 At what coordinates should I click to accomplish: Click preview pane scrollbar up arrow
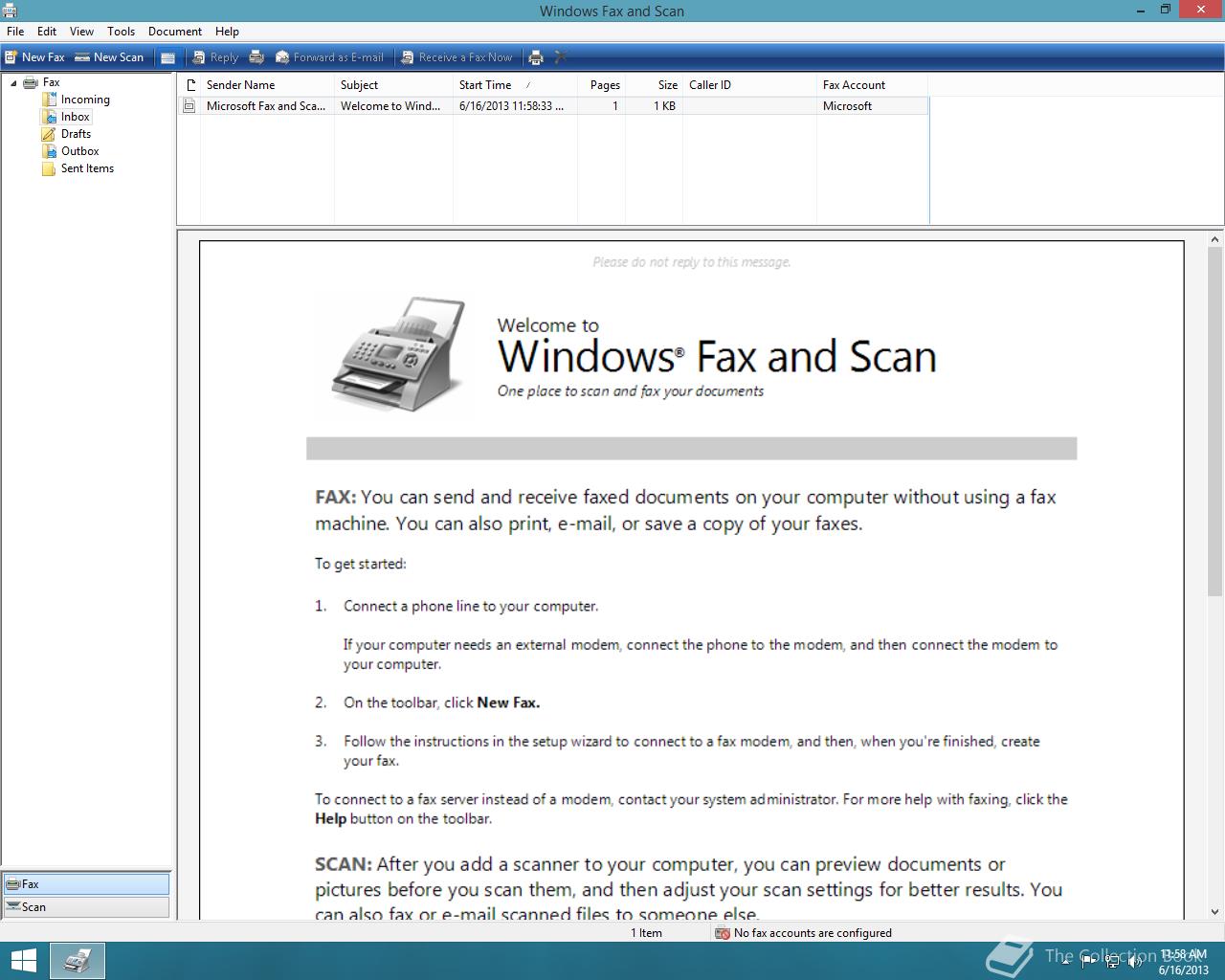click(x=1215, y=239)
